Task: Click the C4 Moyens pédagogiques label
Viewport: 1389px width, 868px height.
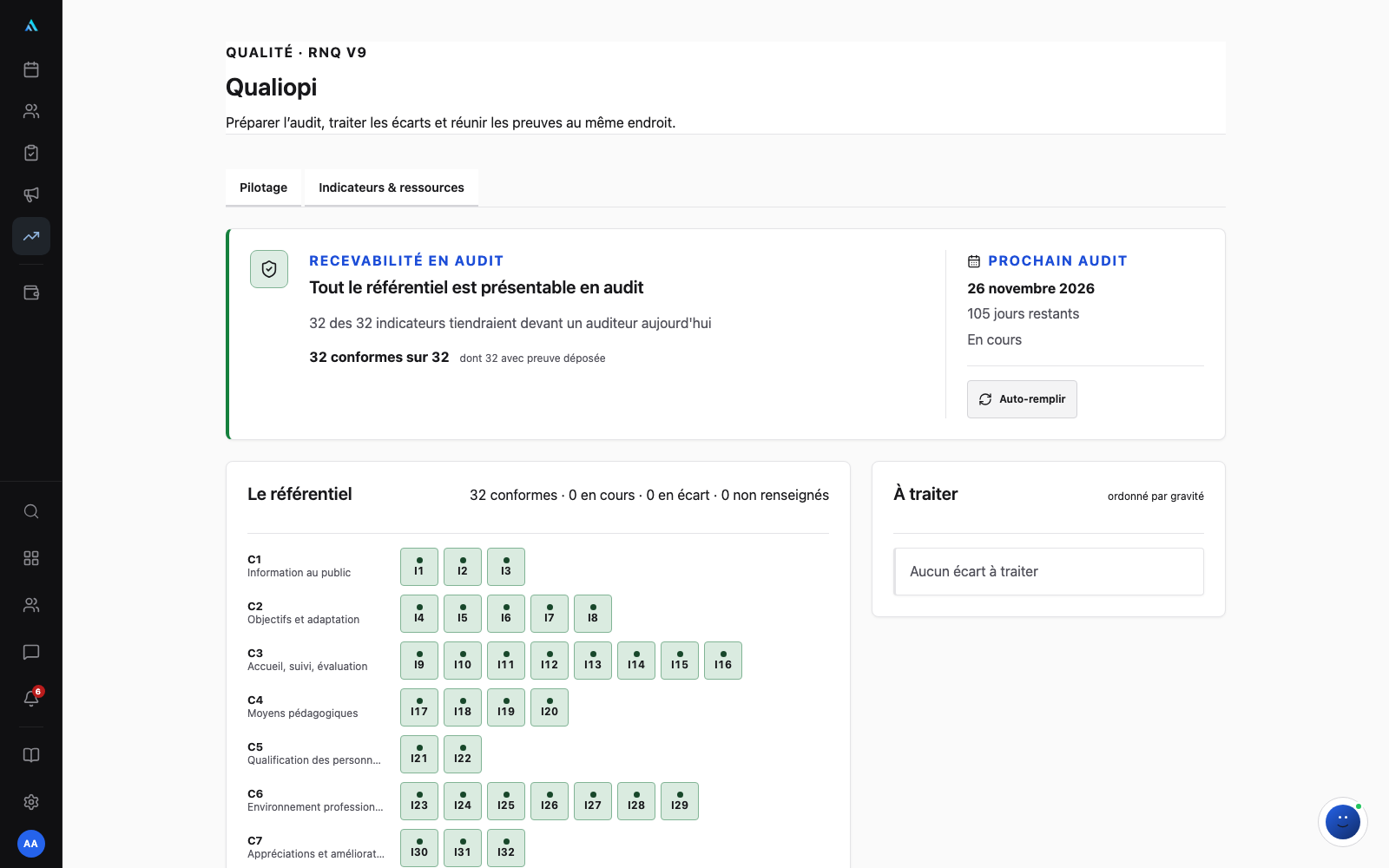Action: pyautogui.click(x=303, y=707)
